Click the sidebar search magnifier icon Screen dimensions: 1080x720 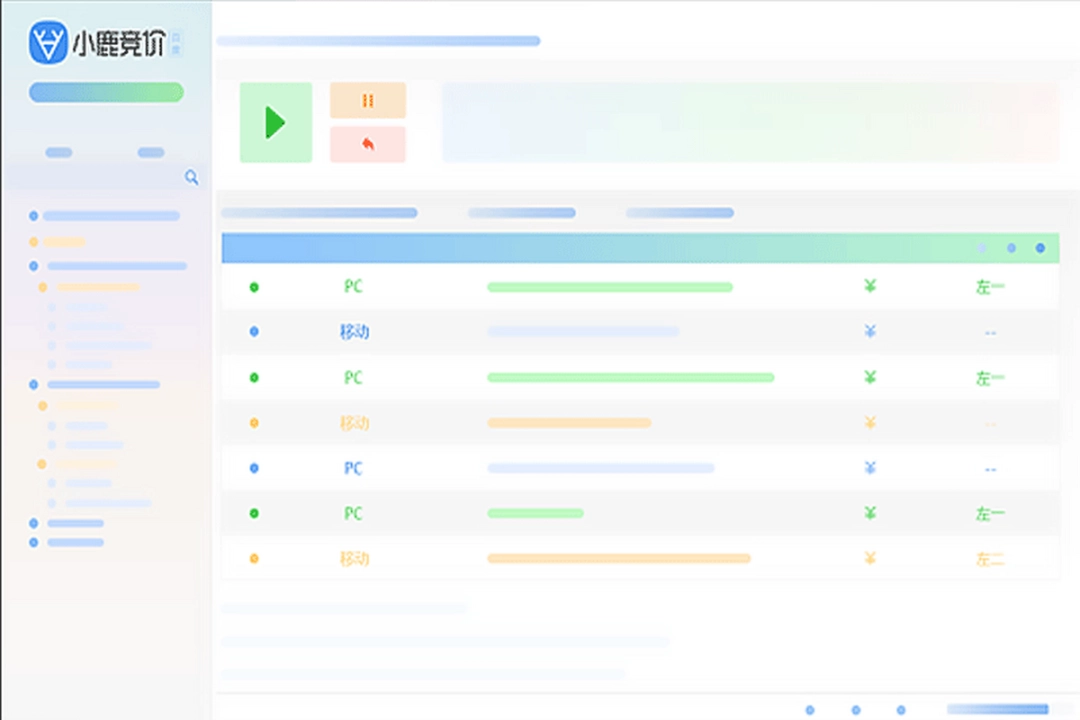(191, 177)
